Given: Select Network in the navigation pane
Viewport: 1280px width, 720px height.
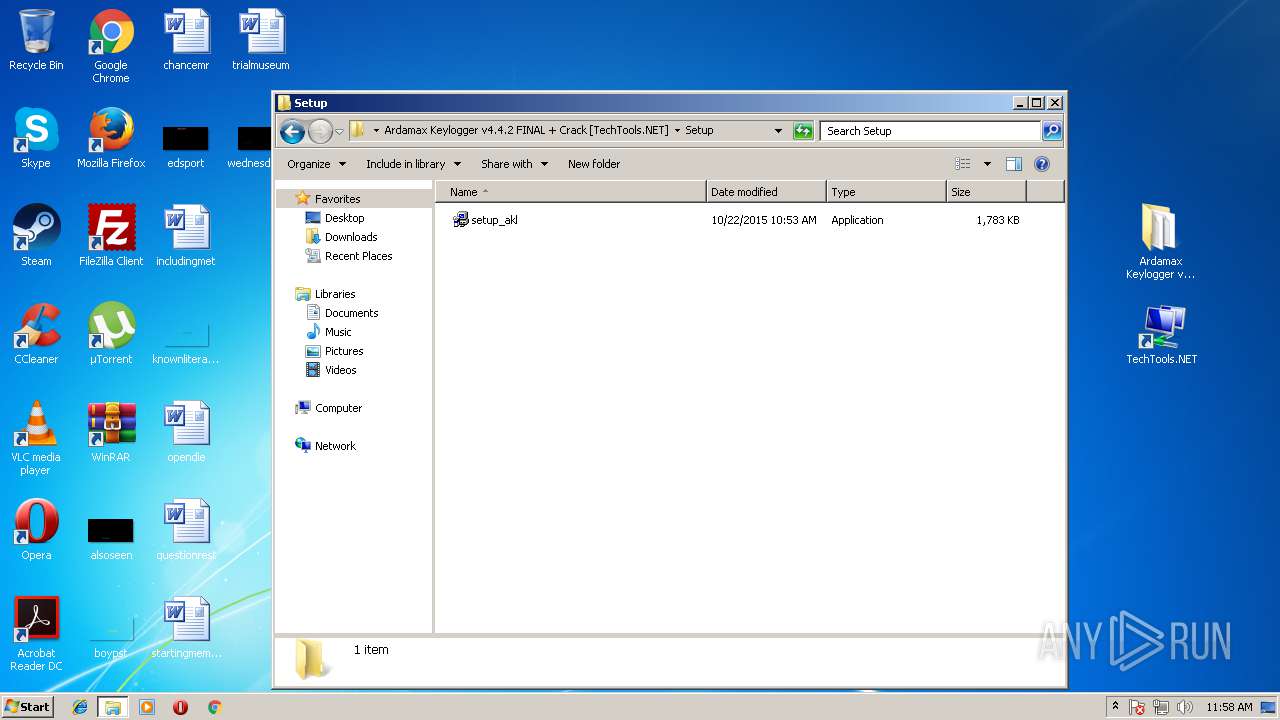Looking at the screenshot, I should point(335,446).
